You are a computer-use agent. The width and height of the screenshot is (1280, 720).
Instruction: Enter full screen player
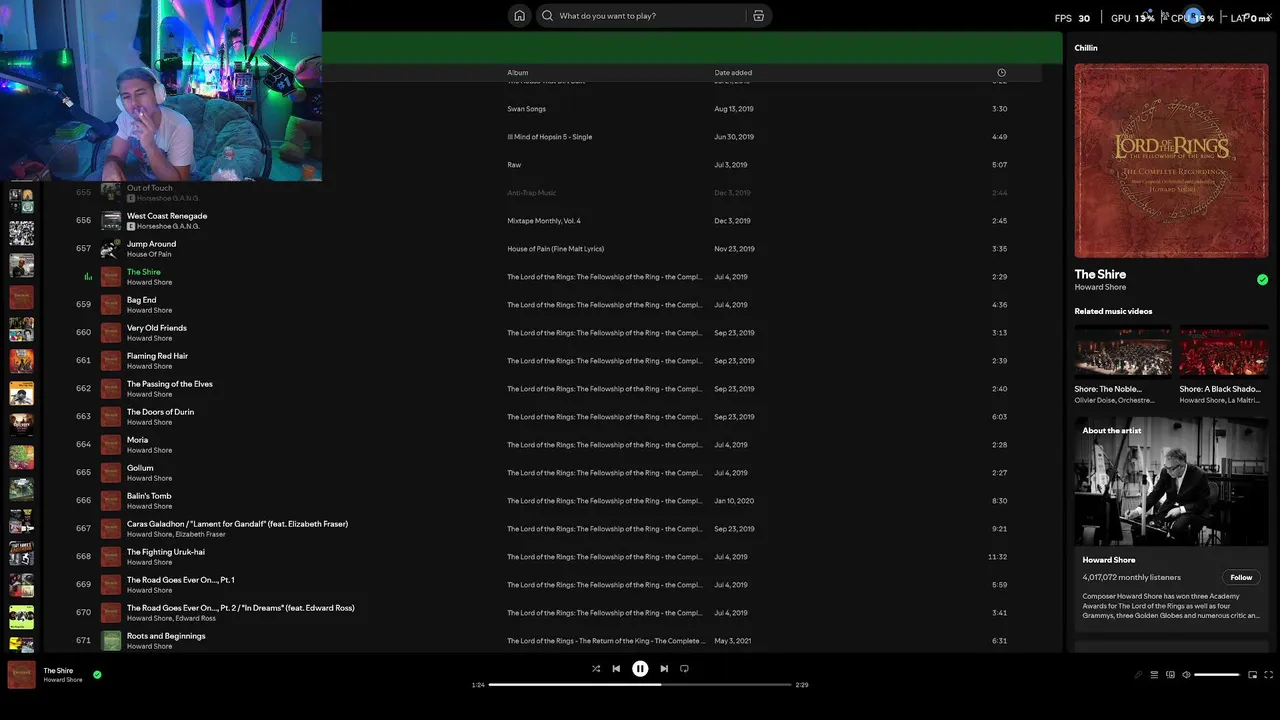point(1268,675)
